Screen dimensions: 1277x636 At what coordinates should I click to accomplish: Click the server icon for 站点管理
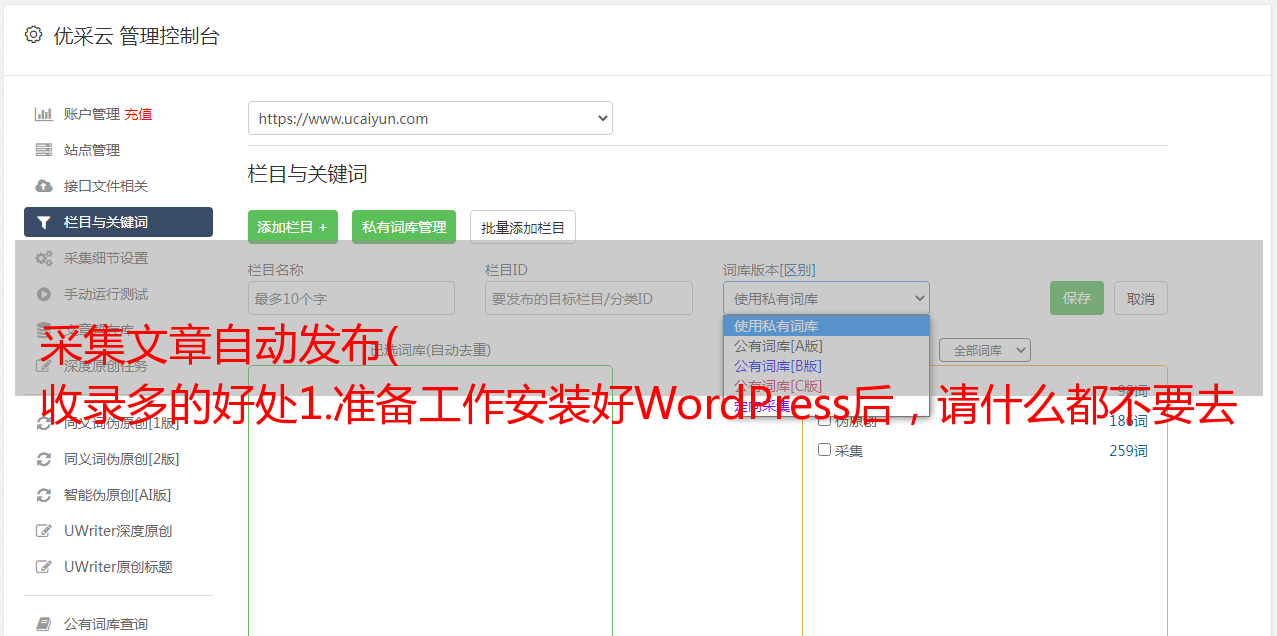coord(43,150)
